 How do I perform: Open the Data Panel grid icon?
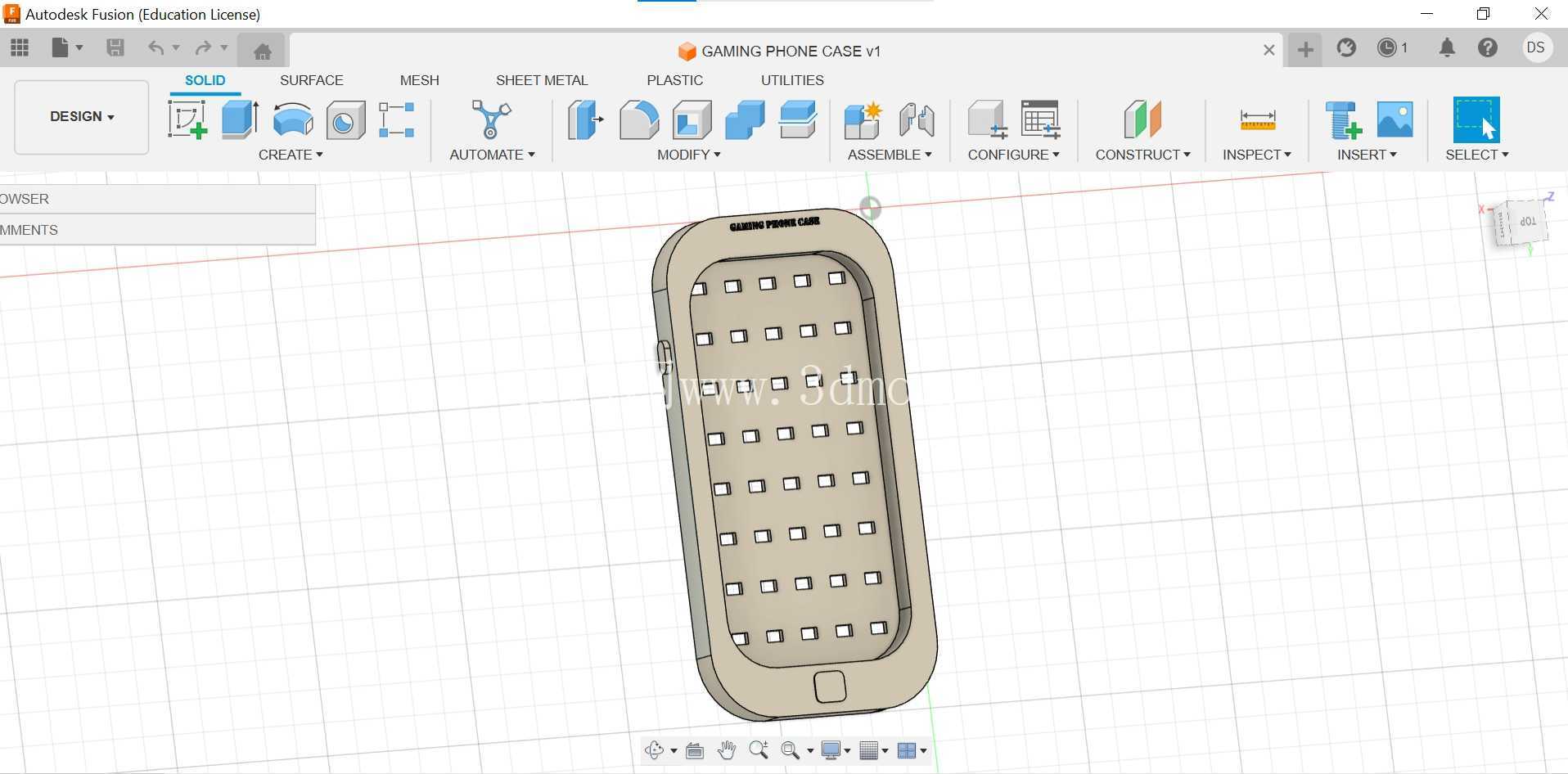[x=20, y=48]
